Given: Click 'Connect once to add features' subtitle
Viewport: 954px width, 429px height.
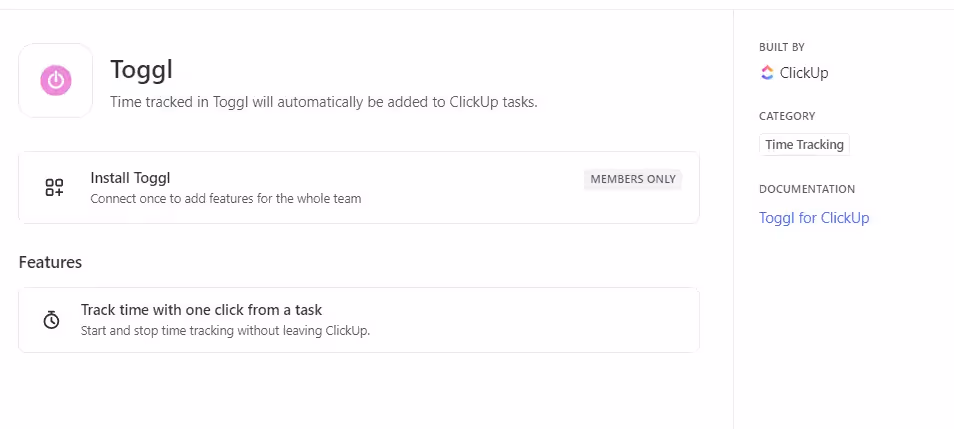Looking at the screenshot, I should click(x=225, y=198).
